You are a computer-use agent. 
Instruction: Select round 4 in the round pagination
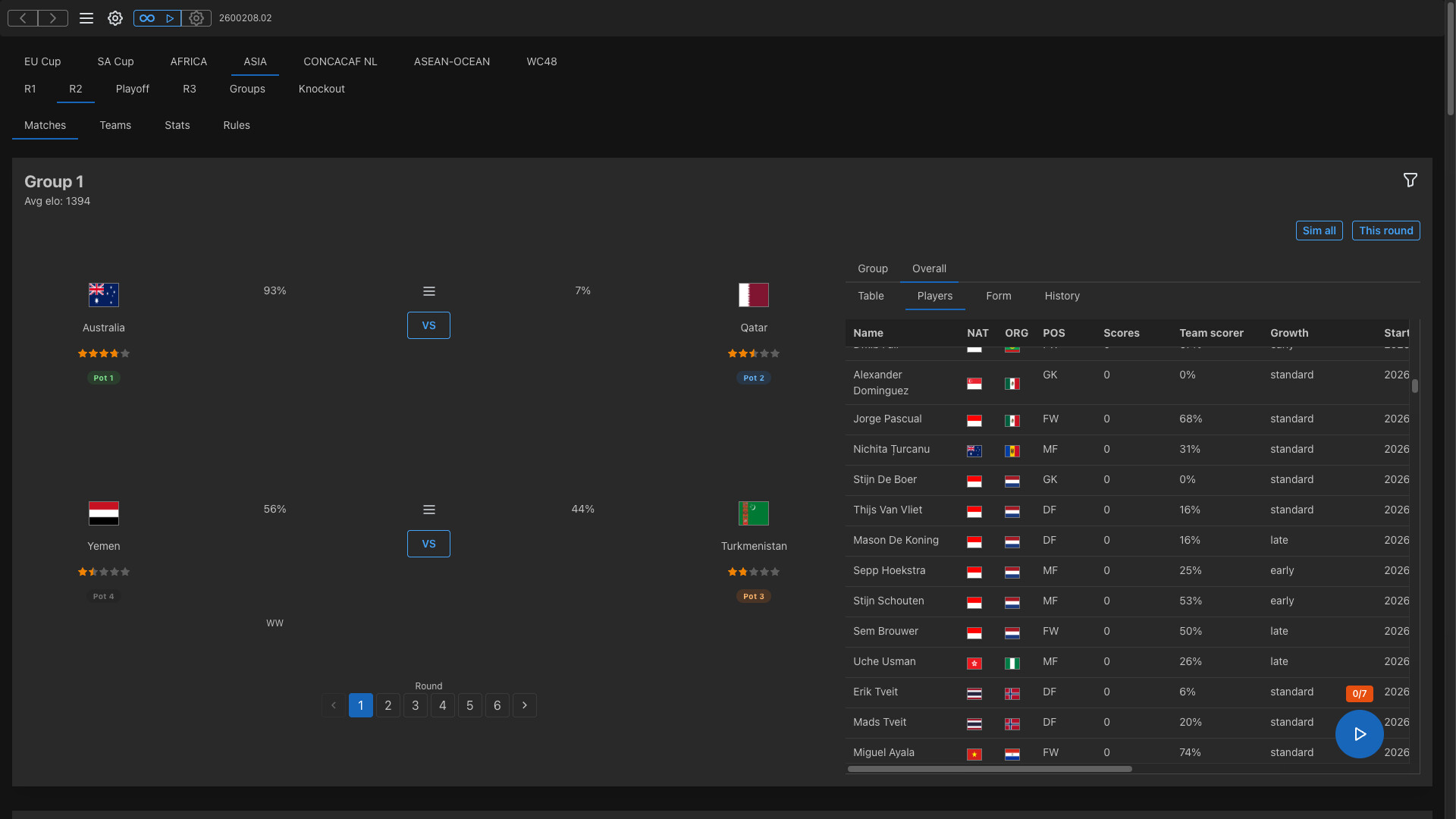(442, 705)
